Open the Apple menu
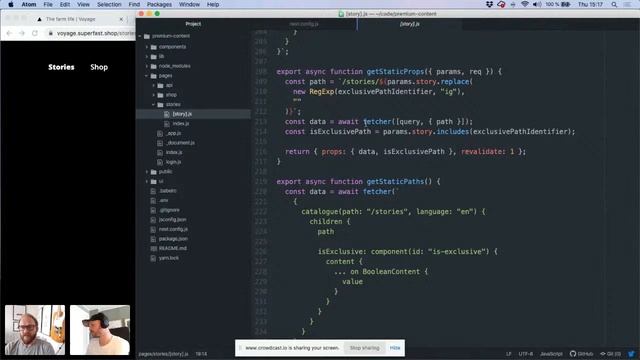This screenshot has height=360, width=640. pos(11,4)
